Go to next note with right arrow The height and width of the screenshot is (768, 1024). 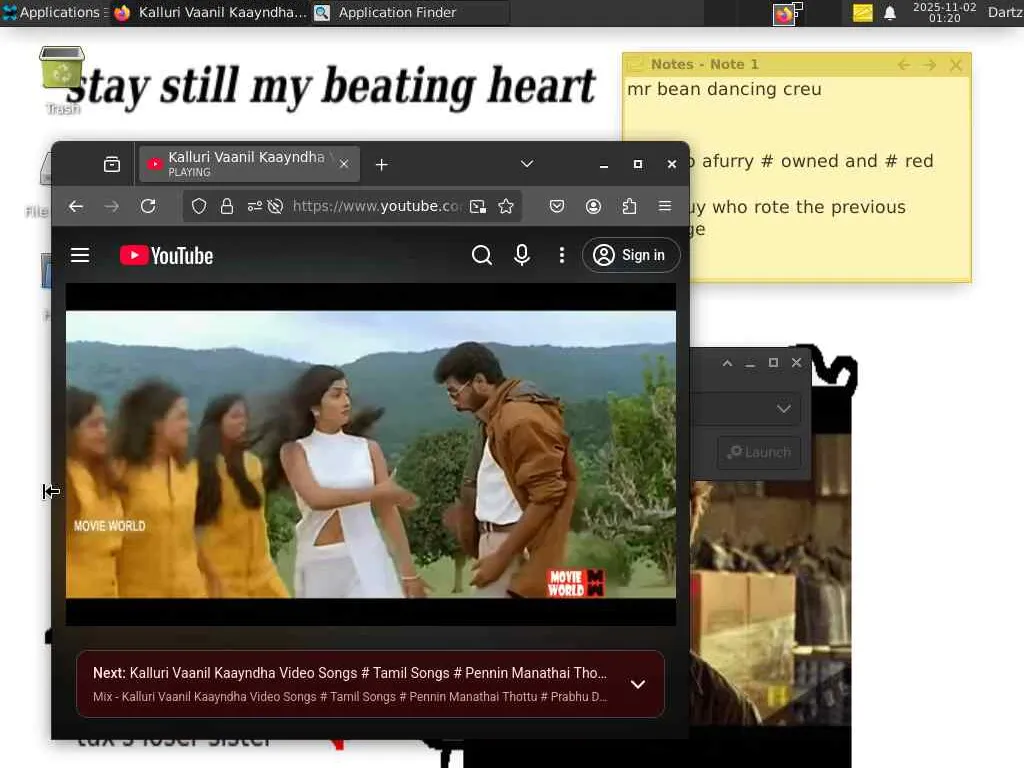pyautogui.click(x=930, y=65)
